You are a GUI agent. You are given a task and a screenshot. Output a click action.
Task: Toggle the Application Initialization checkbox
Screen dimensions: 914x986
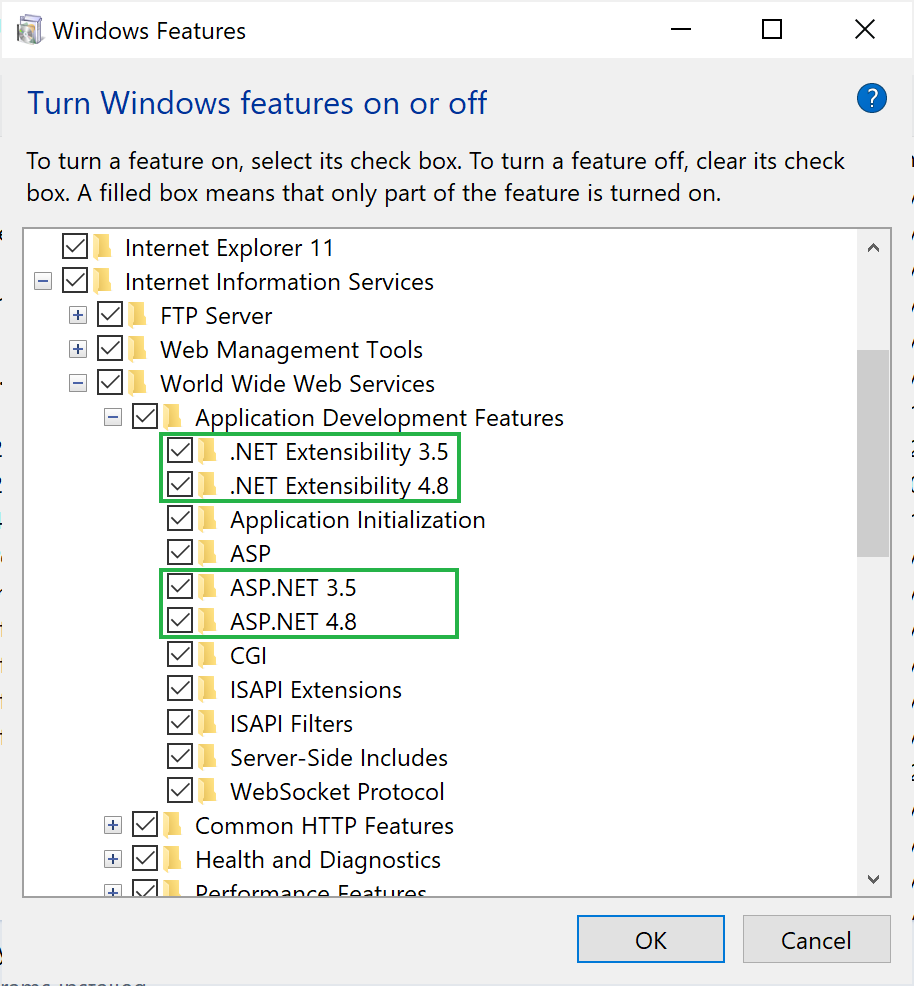point(179,519)
